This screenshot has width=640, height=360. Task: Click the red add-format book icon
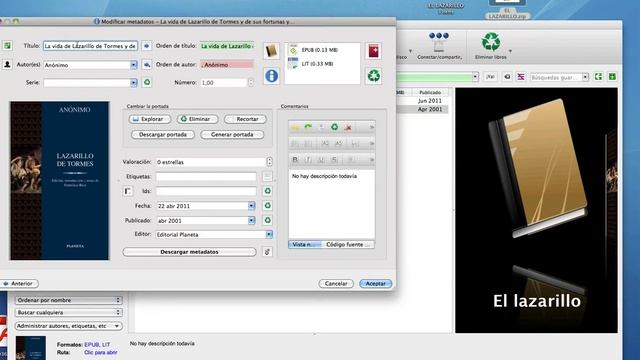point(373,51)
